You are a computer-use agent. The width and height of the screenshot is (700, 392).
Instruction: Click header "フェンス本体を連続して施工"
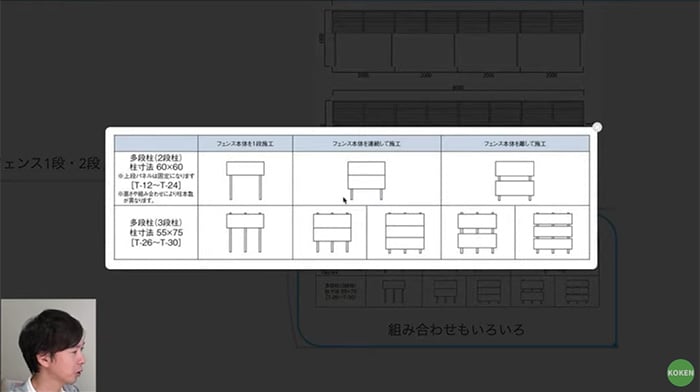pyautogui.click(x=367, y=144)
